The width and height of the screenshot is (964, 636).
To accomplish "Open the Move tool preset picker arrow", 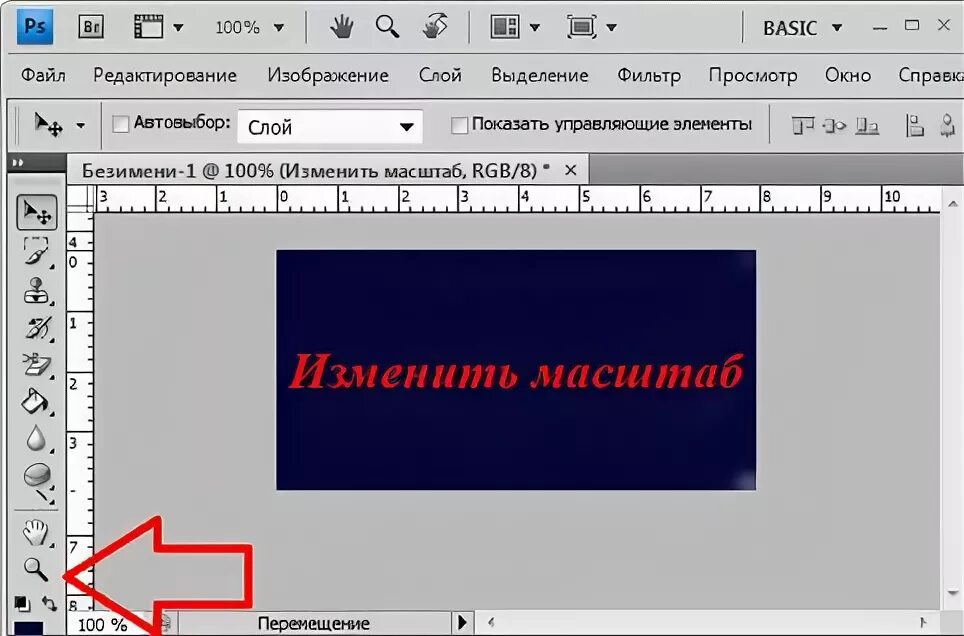I will coord(81,126).
